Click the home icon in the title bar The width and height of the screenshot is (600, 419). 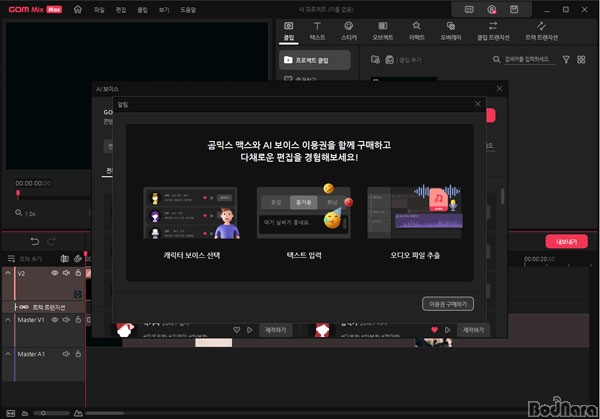(78, 10)
